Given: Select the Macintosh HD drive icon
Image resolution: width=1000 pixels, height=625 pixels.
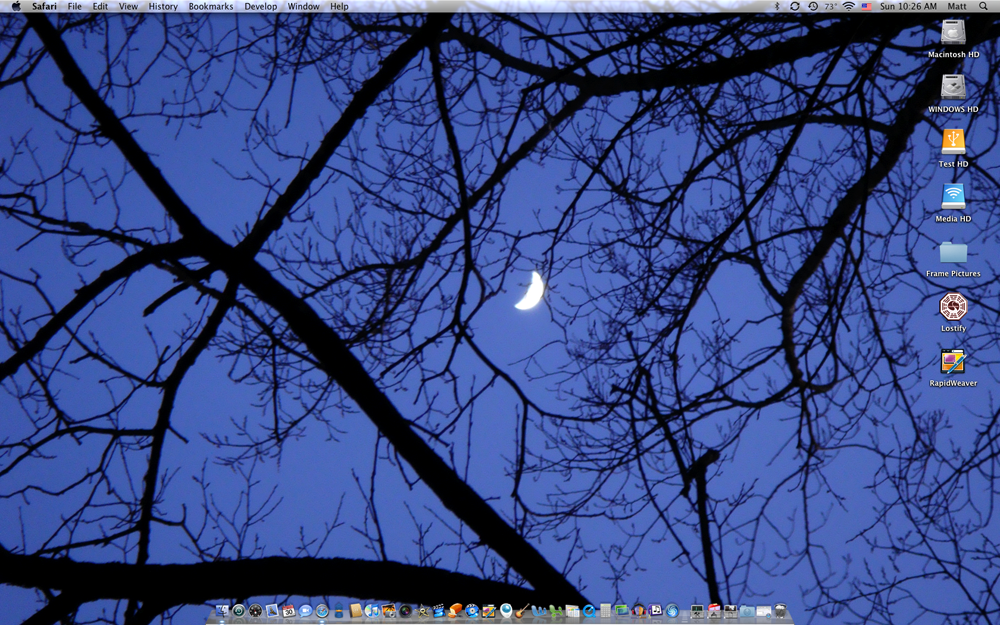Looking at the screenshot, I should click(x=953, y=33).
